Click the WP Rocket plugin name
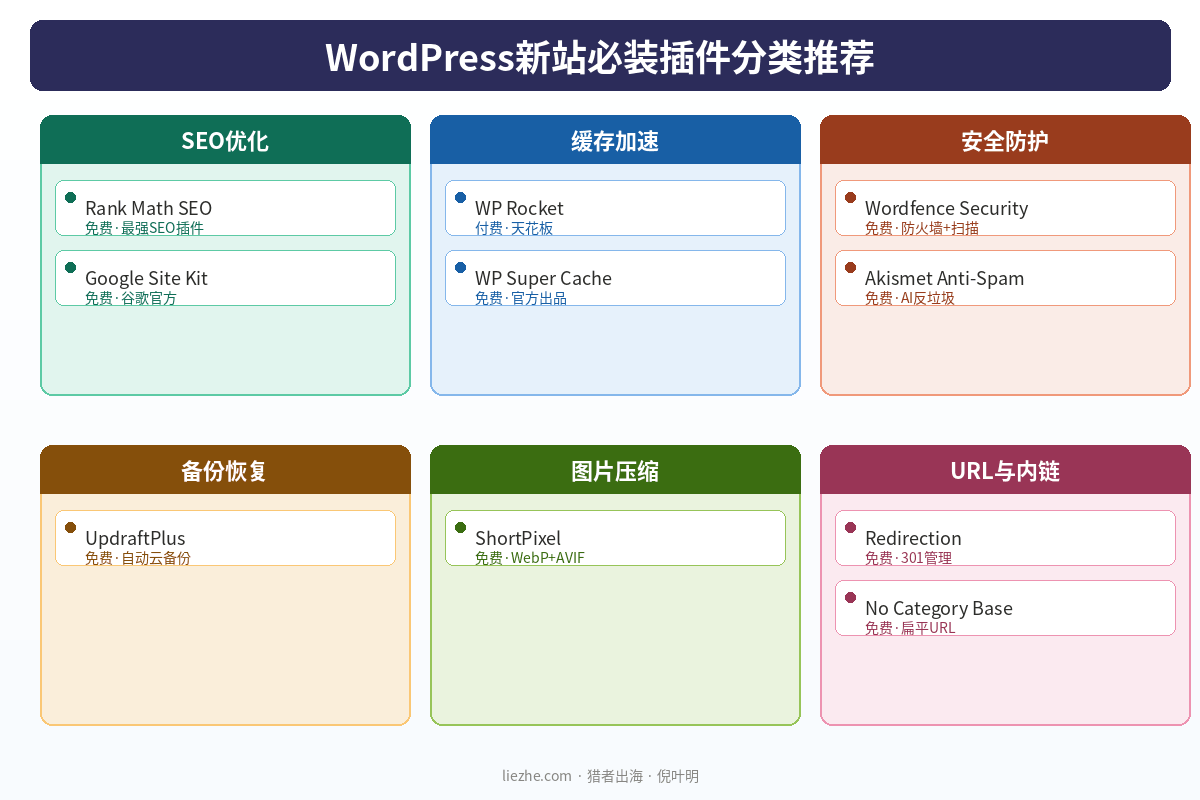This screenshot has width=1200, height=800. click(x=519, y=208)
